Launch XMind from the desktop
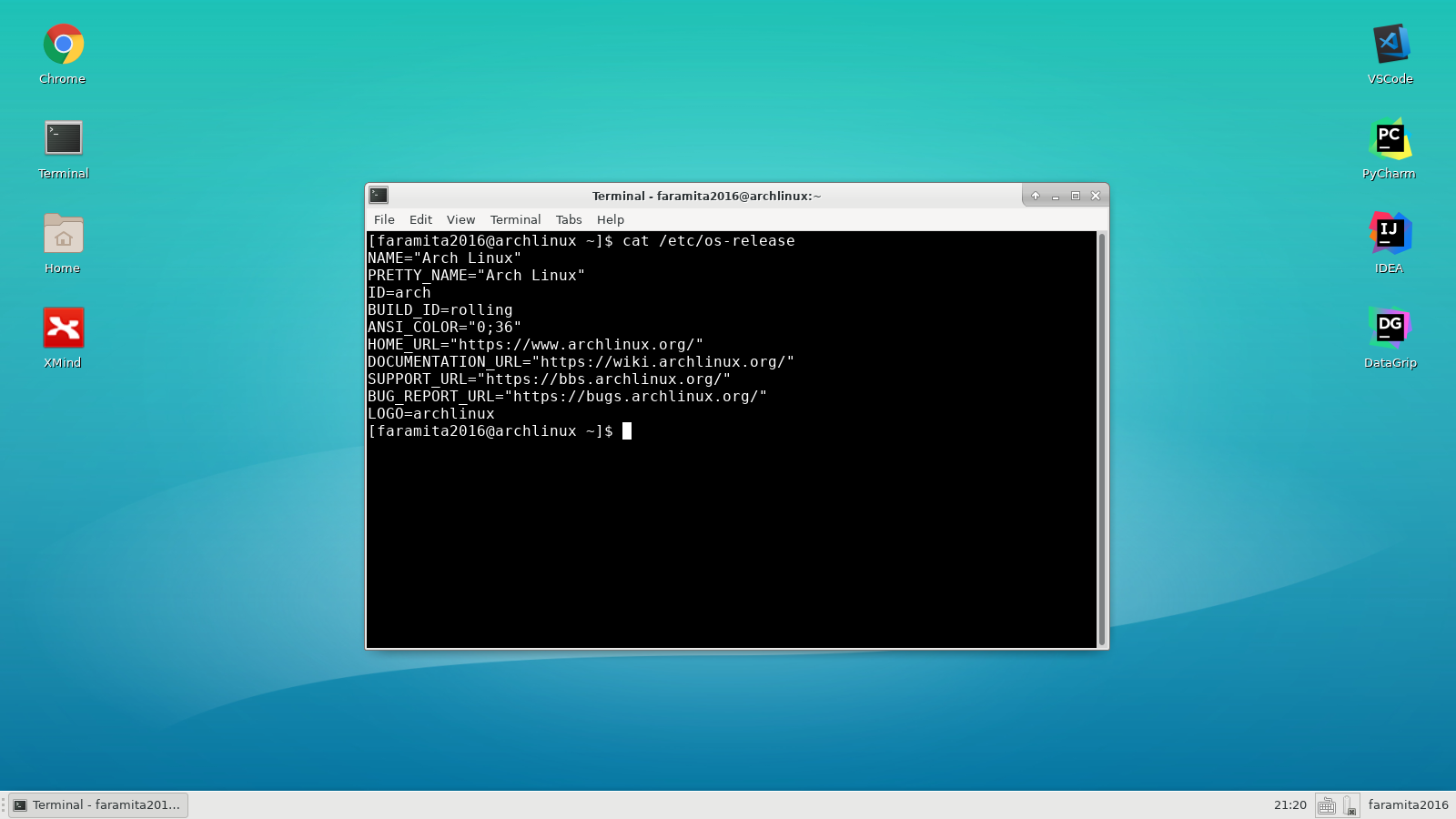Screen dimensions: 1456x819 point(64,328)
